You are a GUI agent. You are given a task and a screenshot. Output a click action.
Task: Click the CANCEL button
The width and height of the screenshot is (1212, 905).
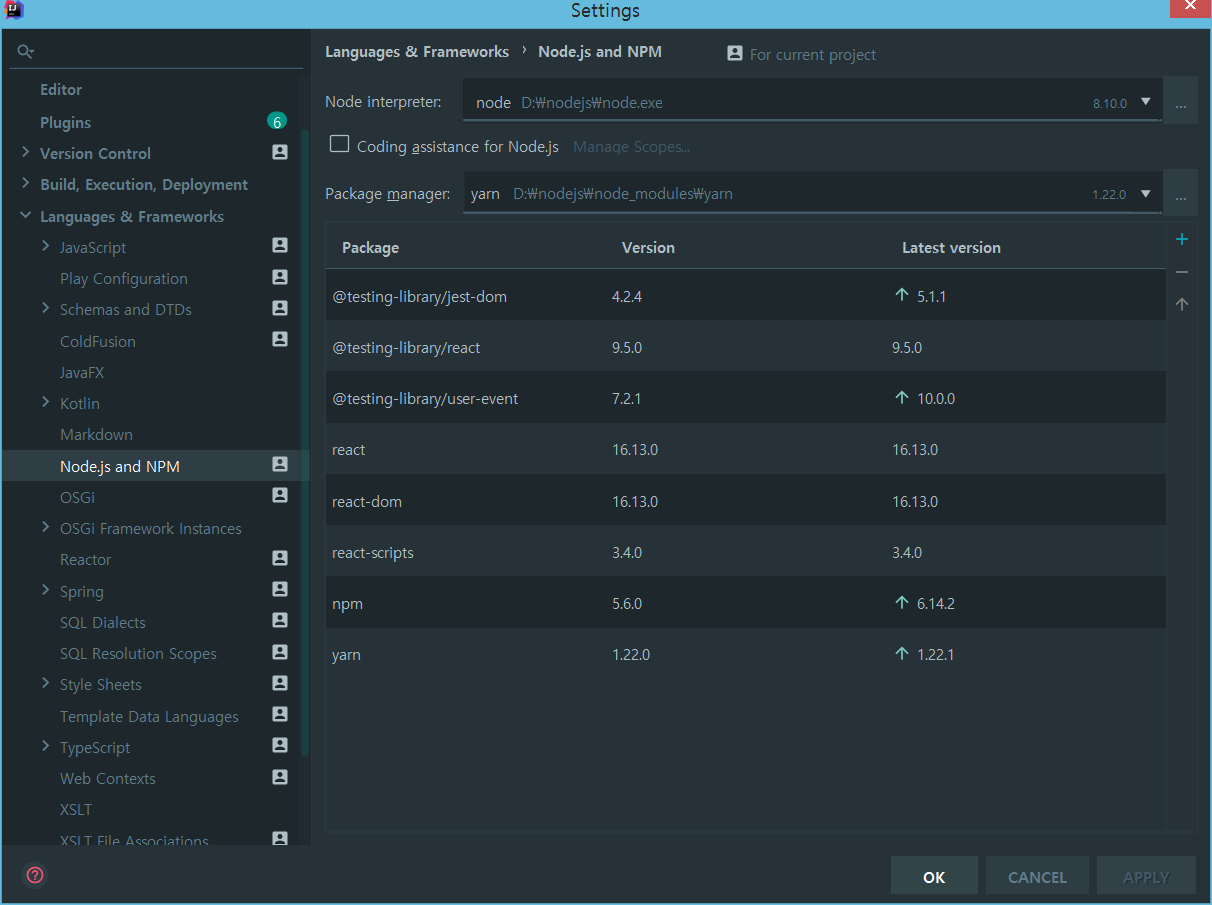point(1037,876)
